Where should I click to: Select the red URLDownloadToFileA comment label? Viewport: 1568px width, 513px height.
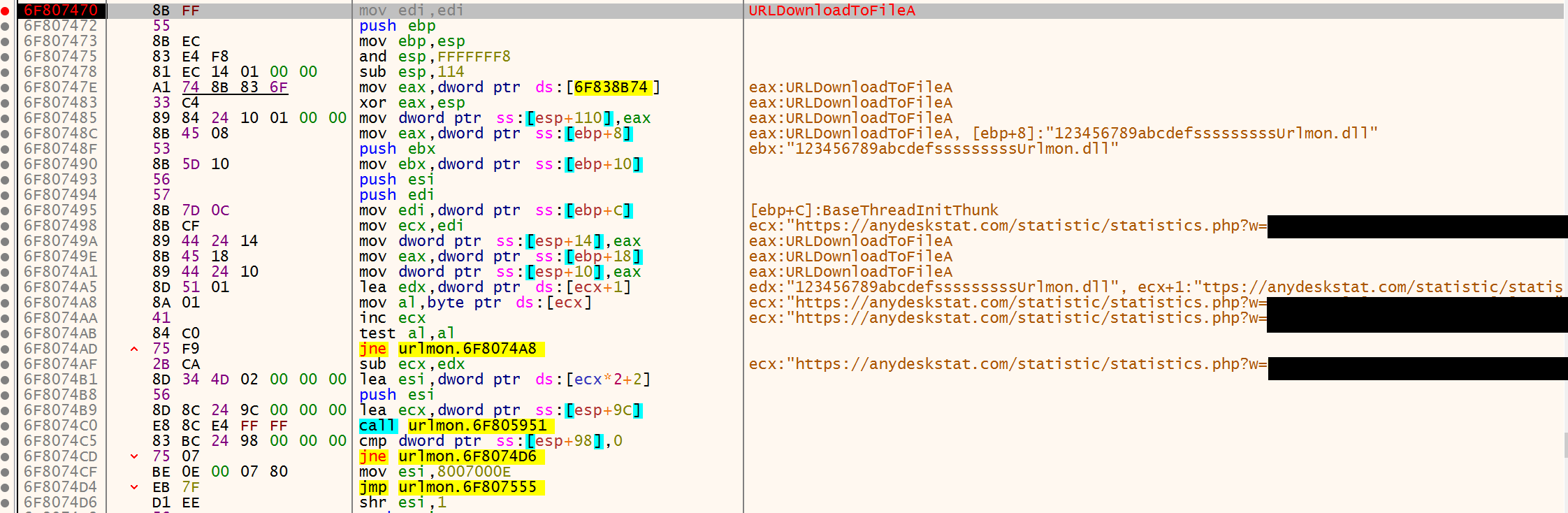tap(832, 10)
